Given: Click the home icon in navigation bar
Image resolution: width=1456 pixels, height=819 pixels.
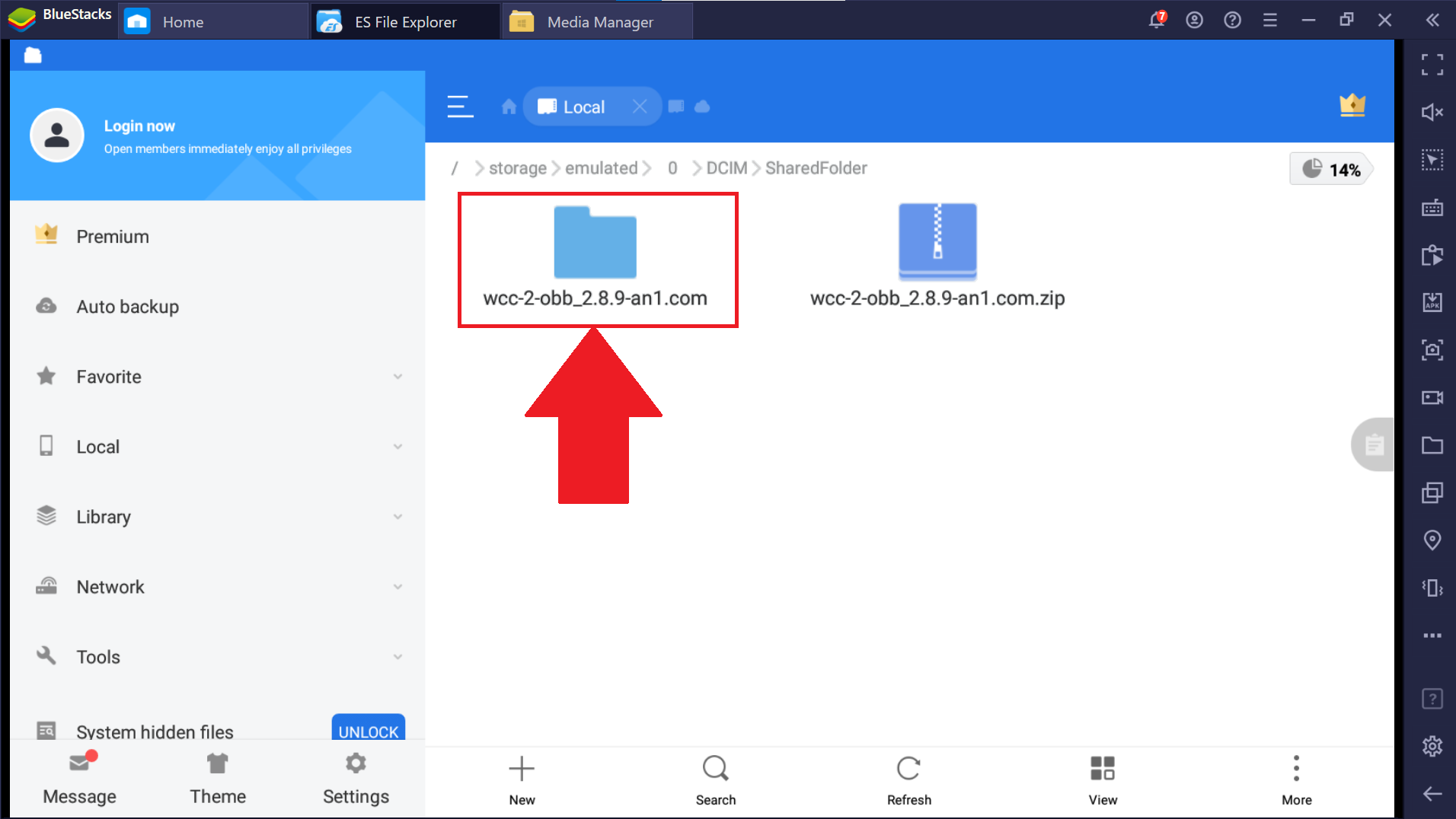Looking at the screenshot, I should 509,107.
